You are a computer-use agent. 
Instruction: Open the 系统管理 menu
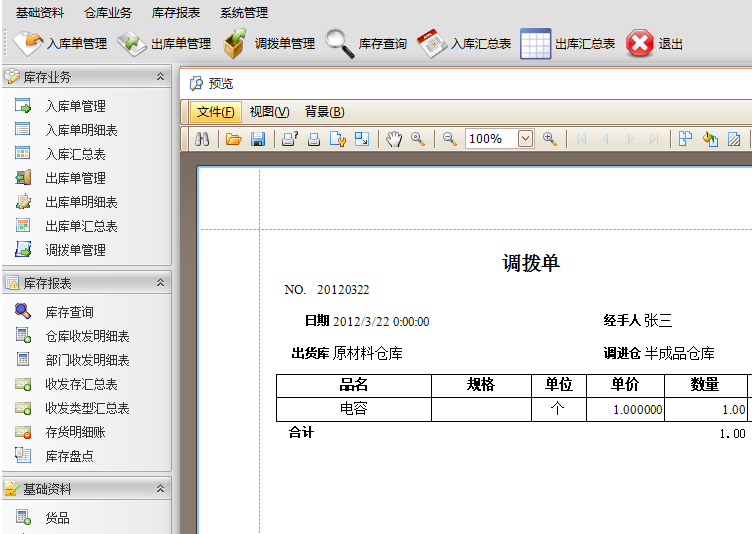tap(244, 13)
